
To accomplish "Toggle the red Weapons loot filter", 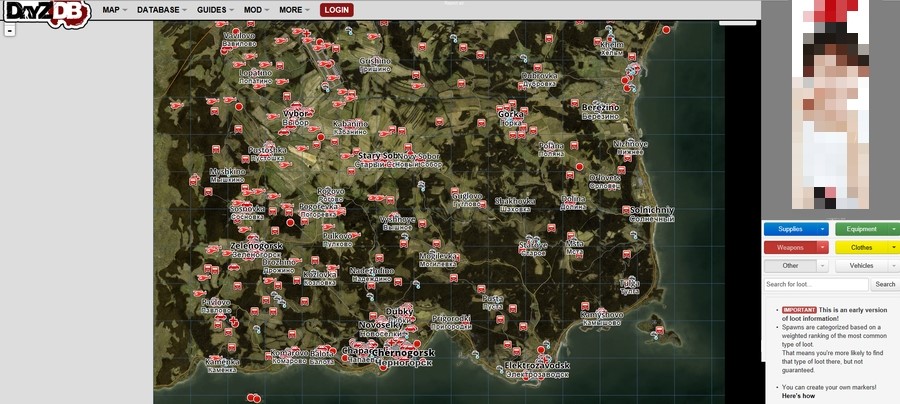I will (x=789, y=247).
